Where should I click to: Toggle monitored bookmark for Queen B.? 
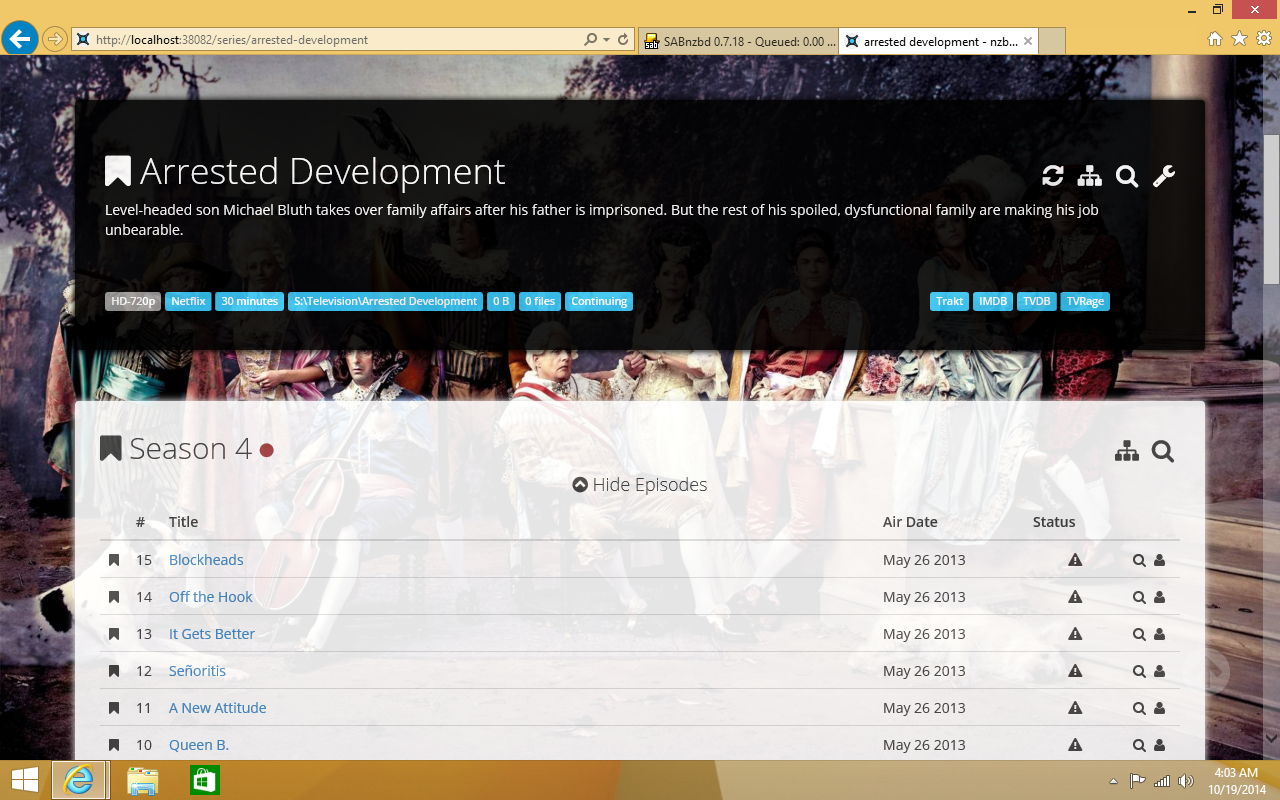click(x=114, y=745)
